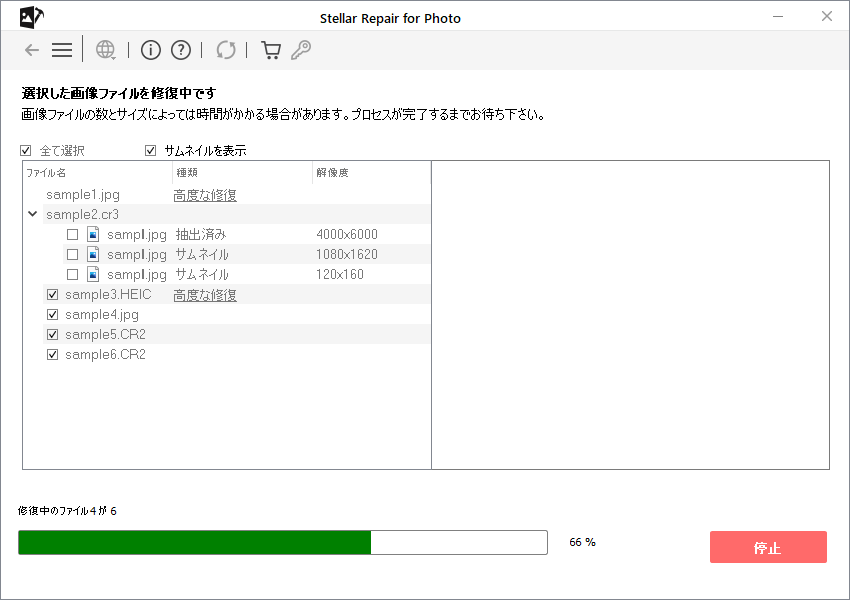Collapse the sample2.cr3 tree node
The width and height of the screenshot is (850, 600).
(33, 214)
